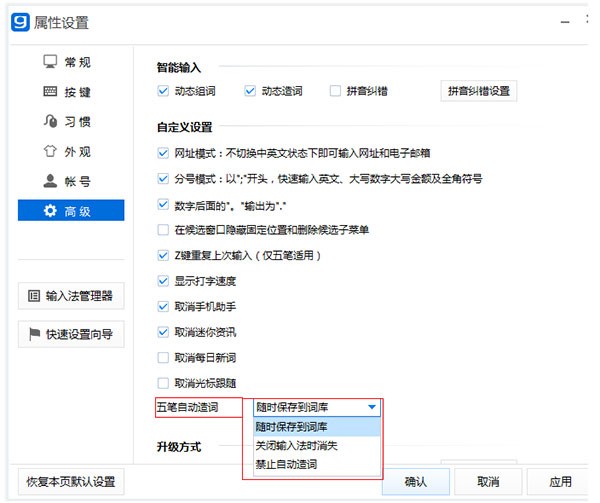The image size is (600, 503).
Task: Launch 快速设置向导 quick setup wizard
Action: (71, 334)
